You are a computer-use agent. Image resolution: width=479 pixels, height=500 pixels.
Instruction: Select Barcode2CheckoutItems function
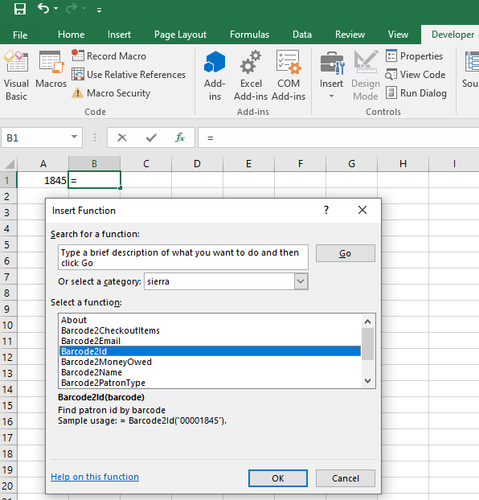(x=210, y=330)
